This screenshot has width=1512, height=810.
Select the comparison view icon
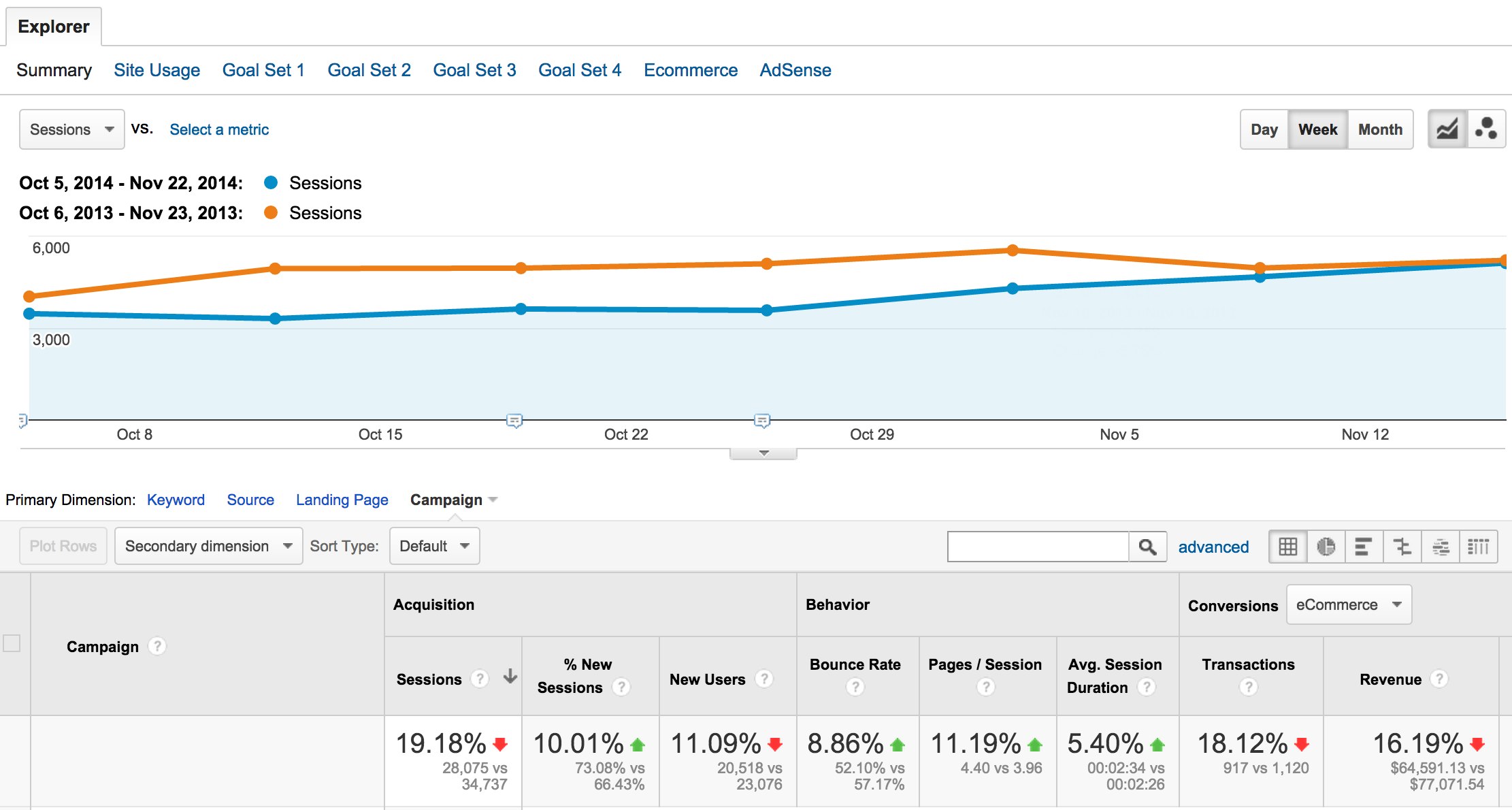coord(1402,547)
